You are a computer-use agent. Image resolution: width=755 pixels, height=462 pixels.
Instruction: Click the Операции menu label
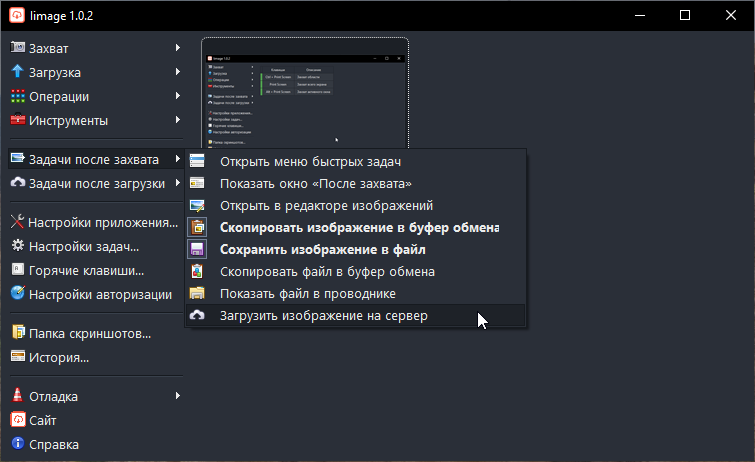[59, 96]
